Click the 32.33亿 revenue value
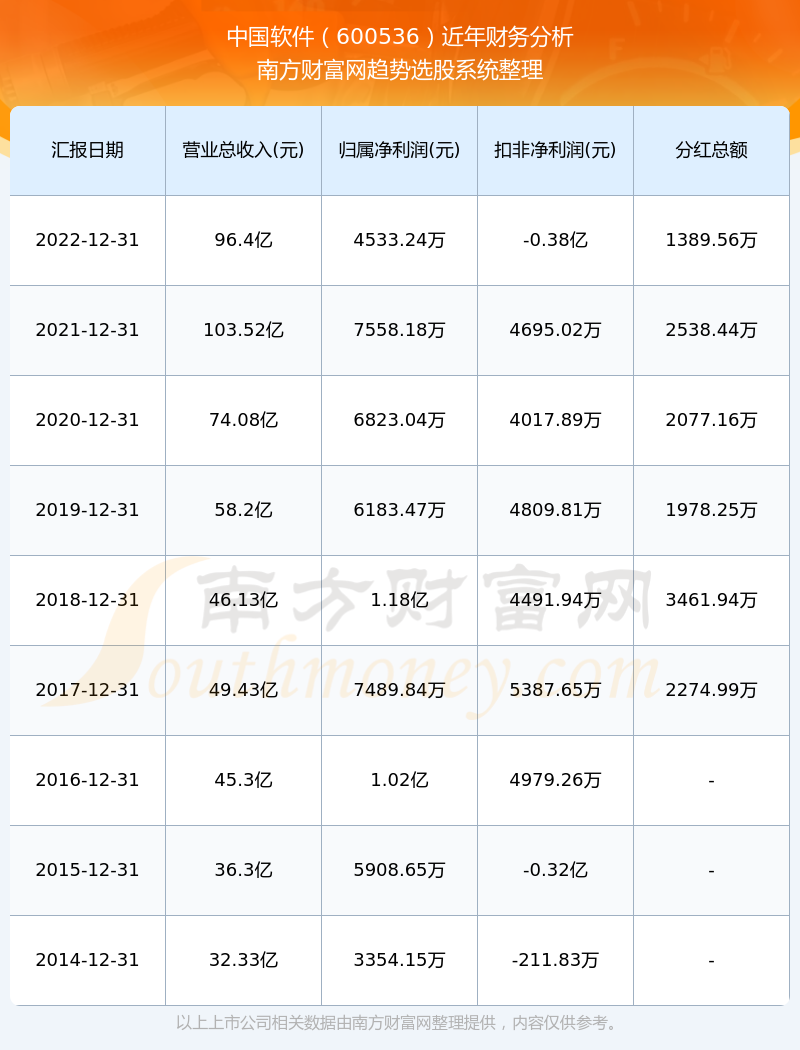This screenshot has width=800, height=1050. pos(244,960)
